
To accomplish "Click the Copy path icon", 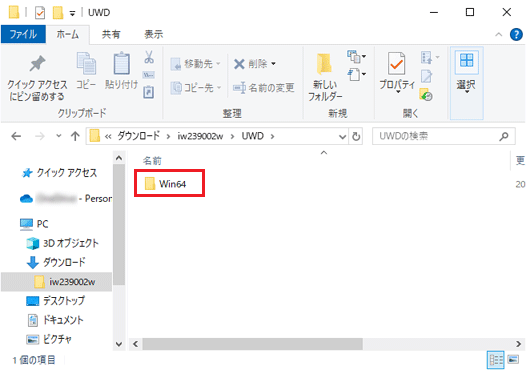I will [149, 75].
